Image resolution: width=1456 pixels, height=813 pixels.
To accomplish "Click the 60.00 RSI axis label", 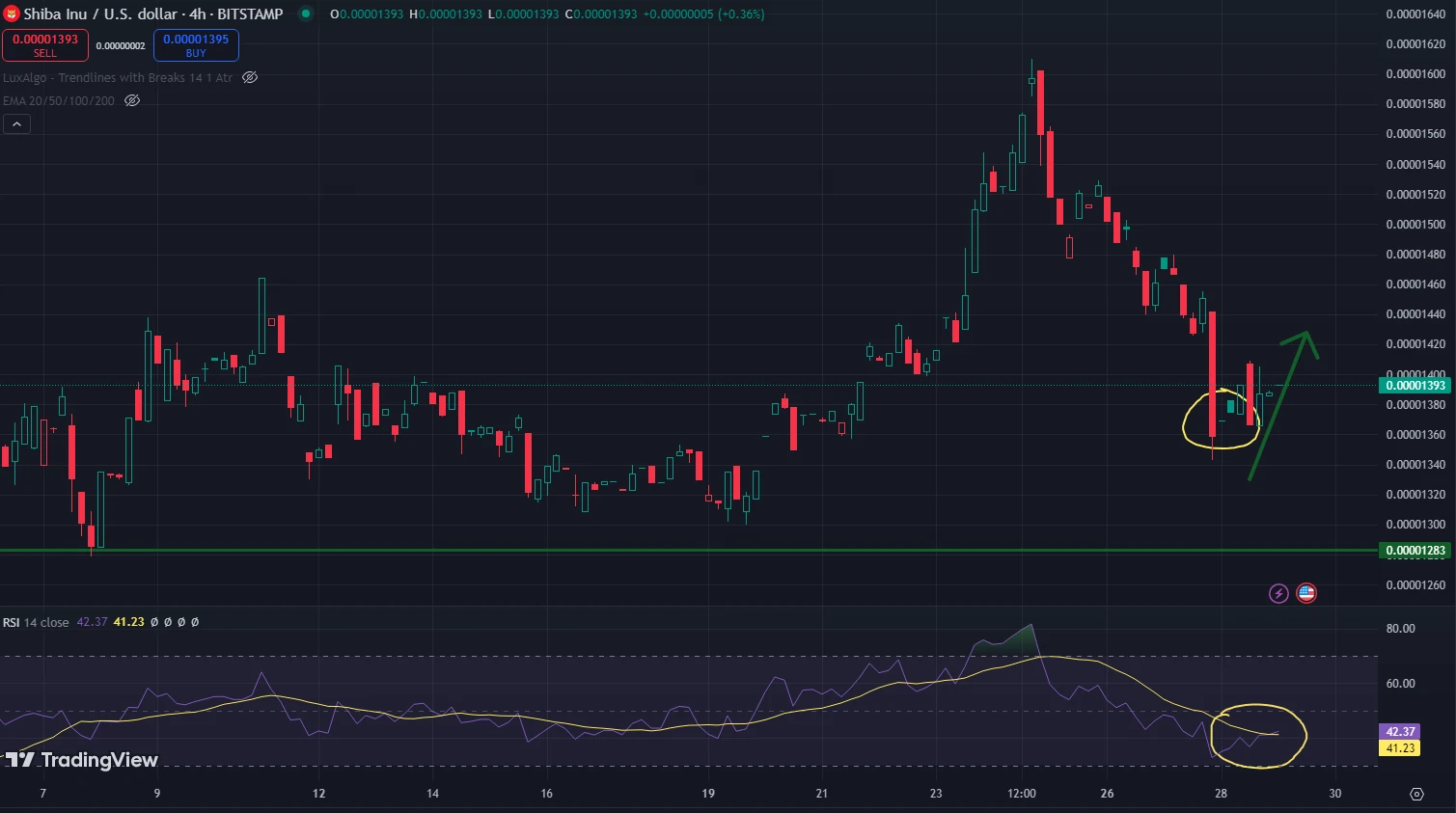I will 1400,684.
